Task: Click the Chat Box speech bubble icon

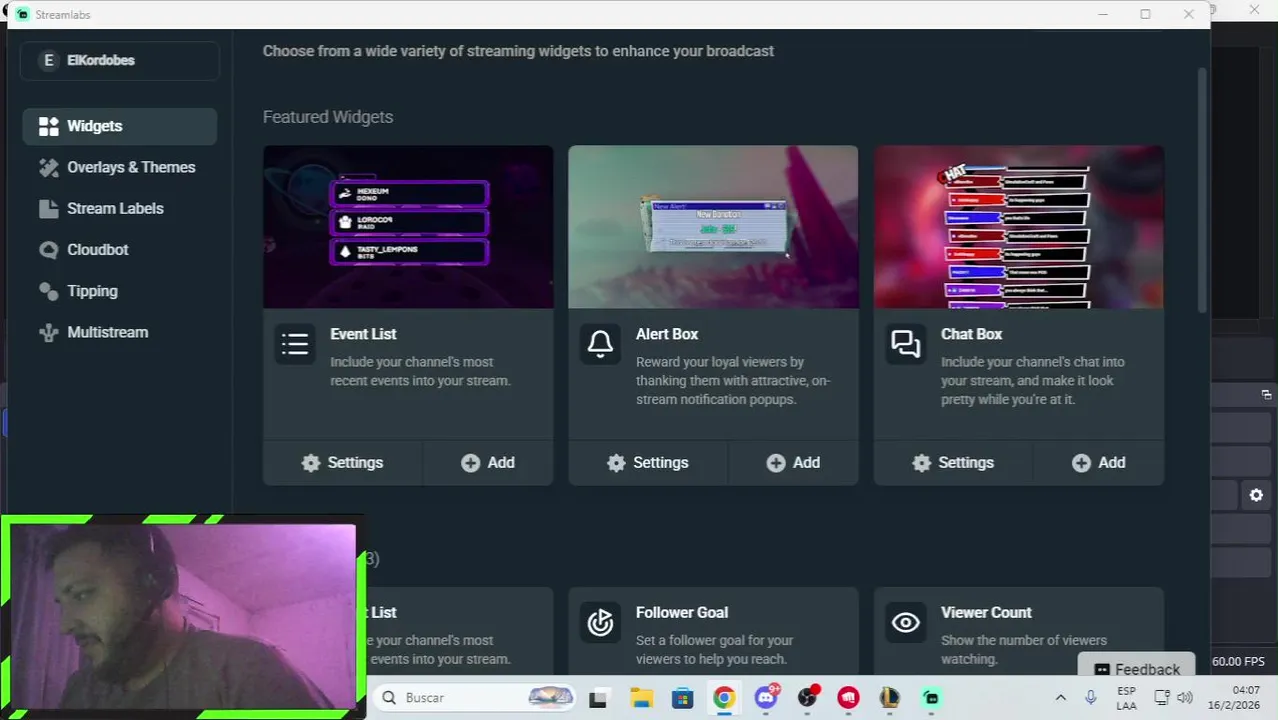Action: pyautogui.click(x=906, y=344)
